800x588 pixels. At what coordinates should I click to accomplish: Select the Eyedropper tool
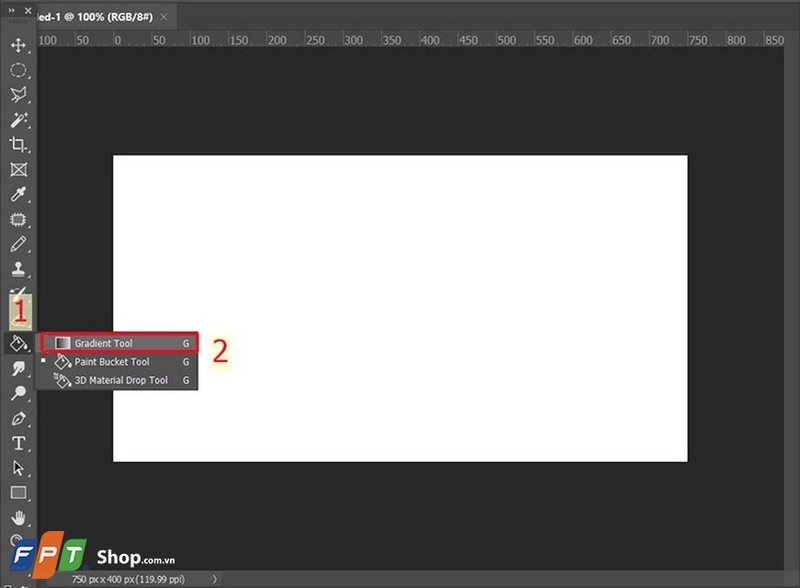pos(18,194)
